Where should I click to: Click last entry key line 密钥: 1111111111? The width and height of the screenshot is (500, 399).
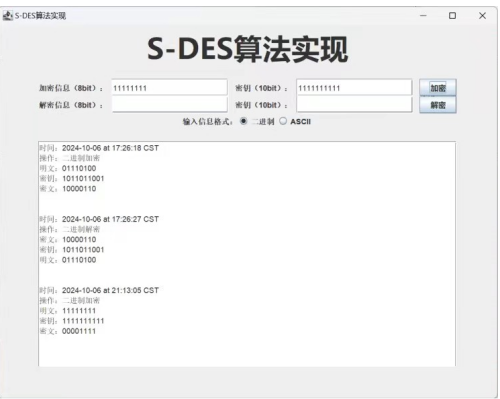[x=72, y=321]
